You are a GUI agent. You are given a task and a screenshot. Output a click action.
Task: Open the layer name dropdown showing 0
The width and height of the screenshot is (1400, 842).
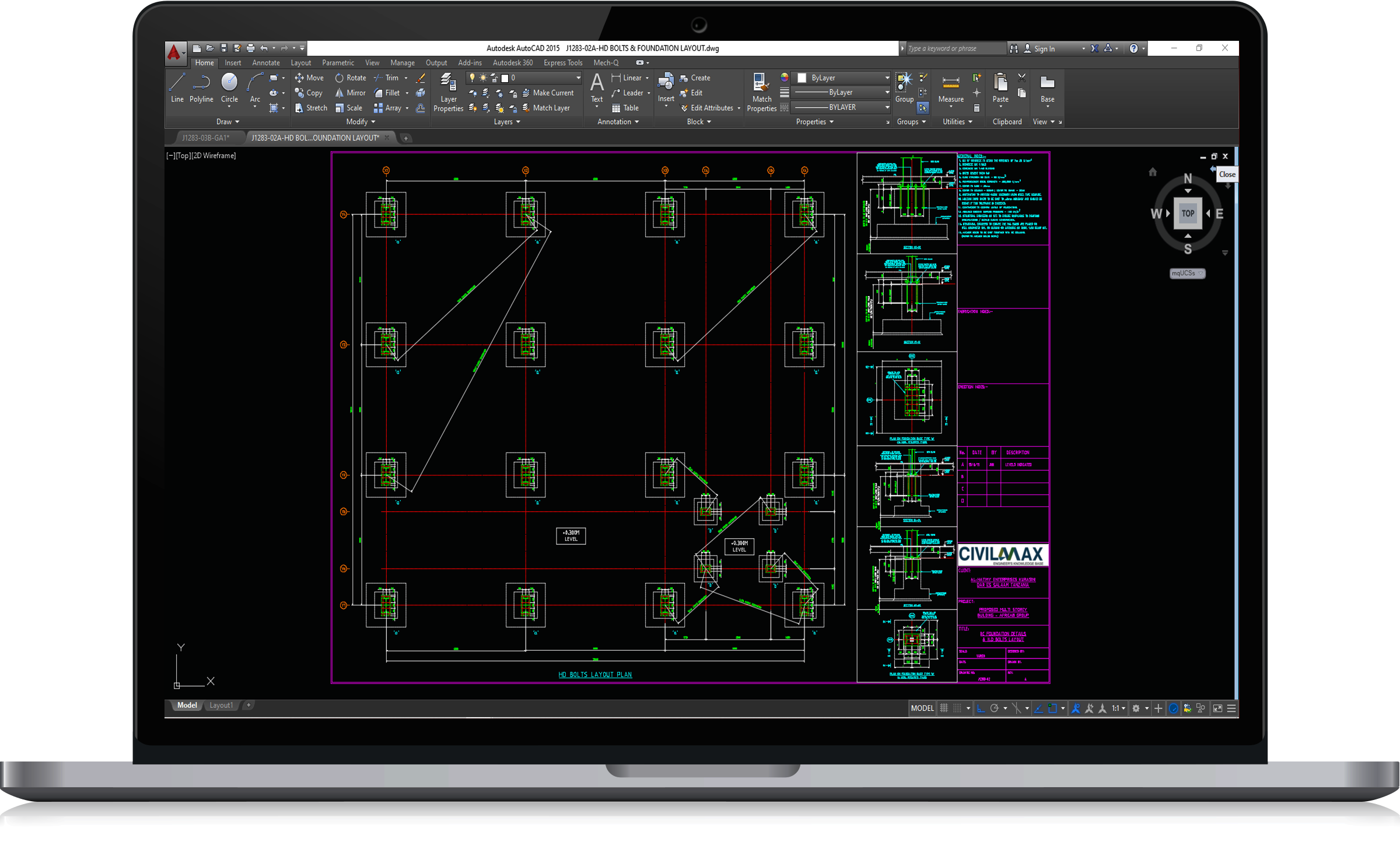524,78
